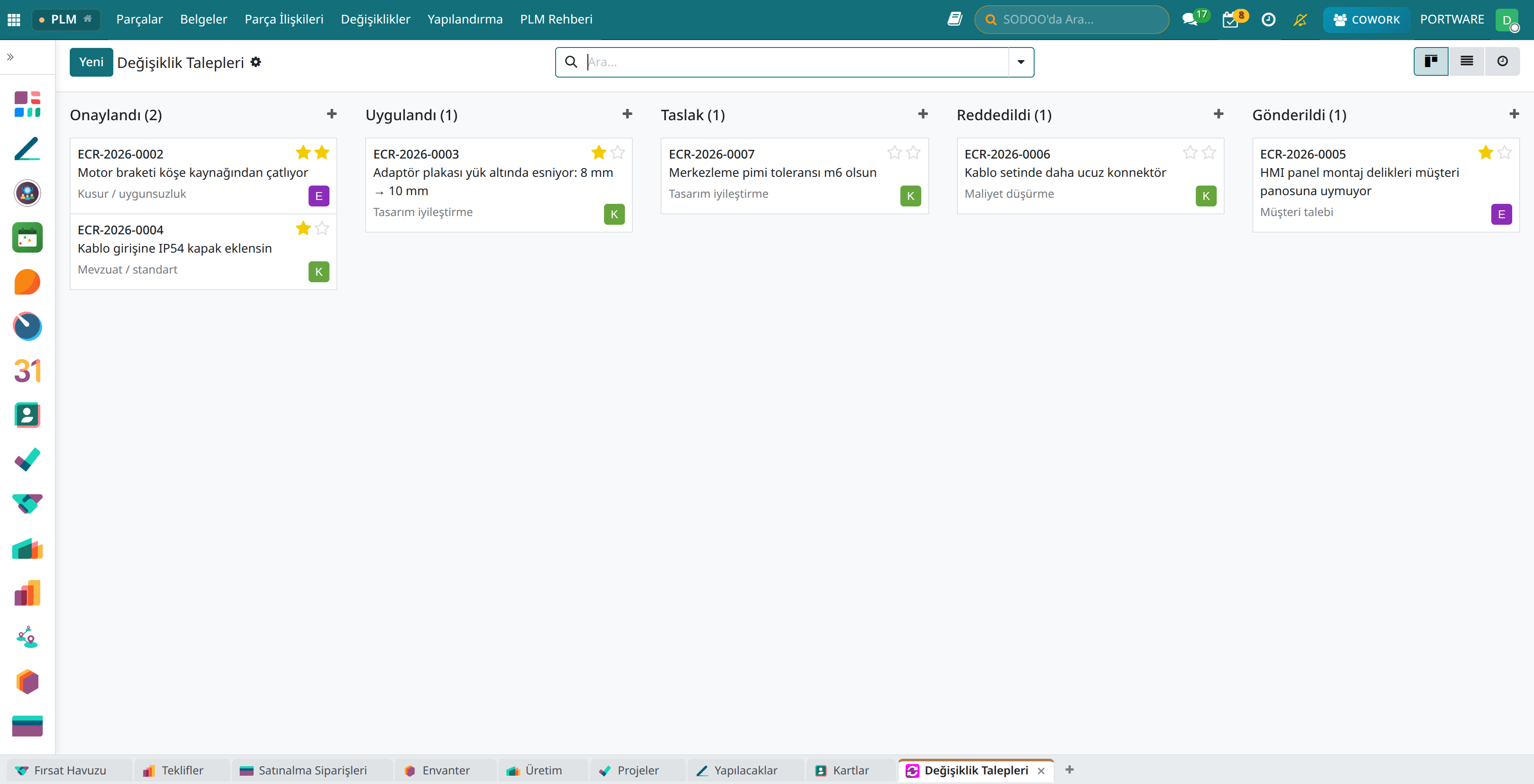Open the search options dropdown arrow
This screenshot has width=1534, height=784.
point(1021,62)
